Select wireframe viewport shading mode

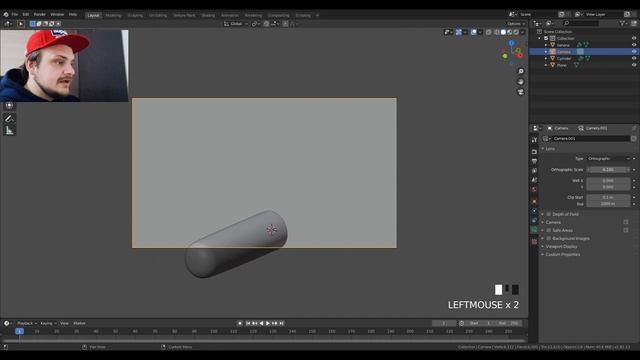click(497, 32)
